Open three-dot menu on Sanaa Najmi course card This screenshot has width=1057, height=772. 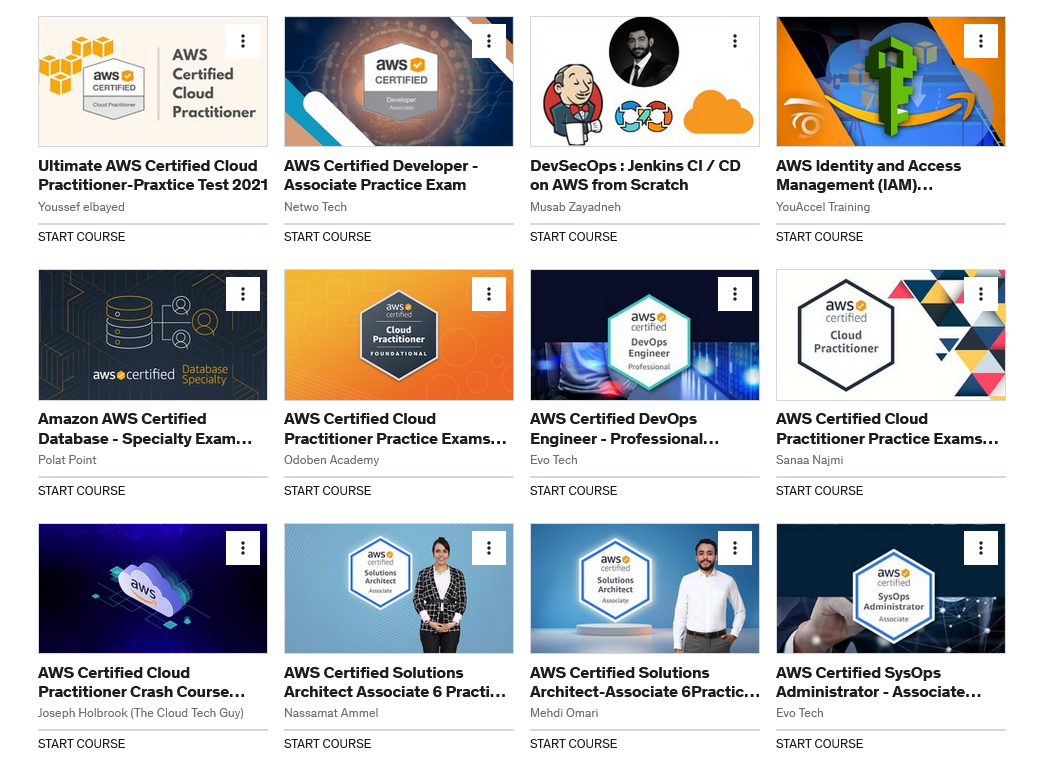pyautogui.click(x=981, y=294)
